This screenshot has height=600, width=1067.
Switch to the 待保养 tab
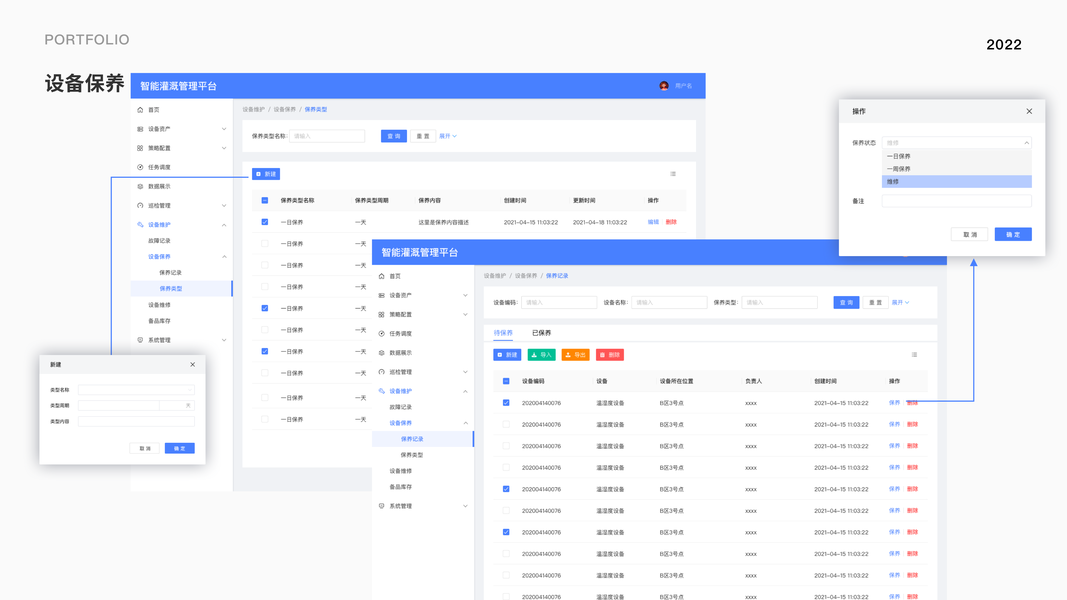(503, 333)
